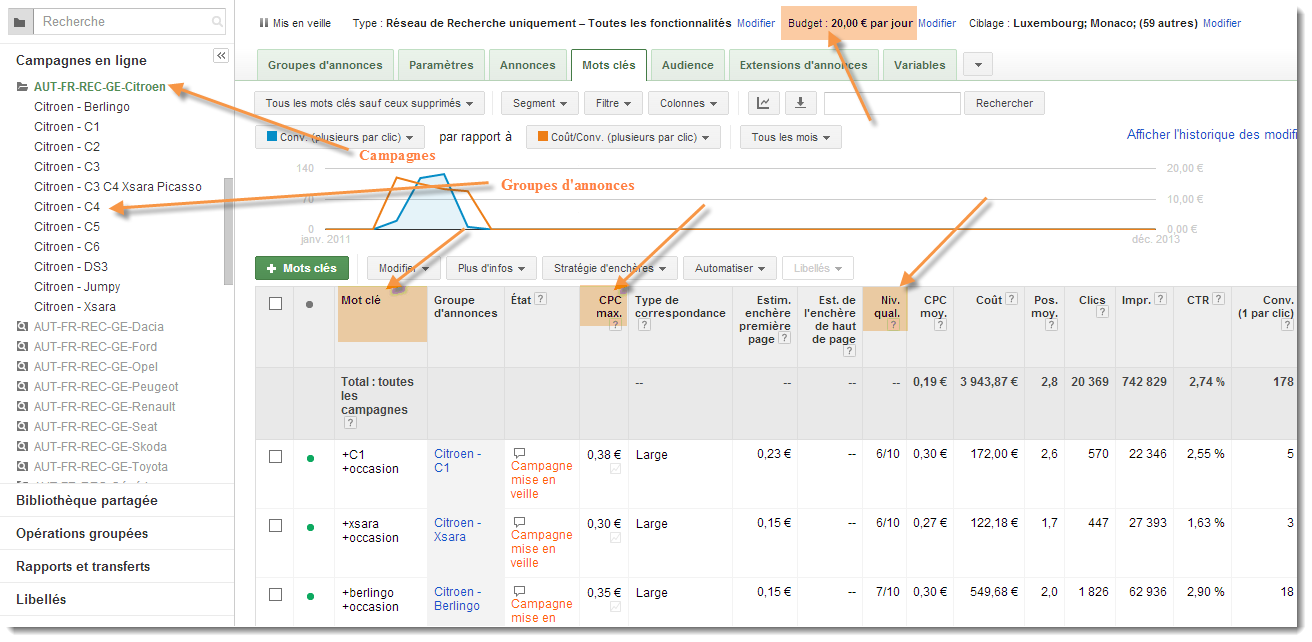Select campaign AUT-FR-REC-GE-Dacia in sidebar

[98, 326]
